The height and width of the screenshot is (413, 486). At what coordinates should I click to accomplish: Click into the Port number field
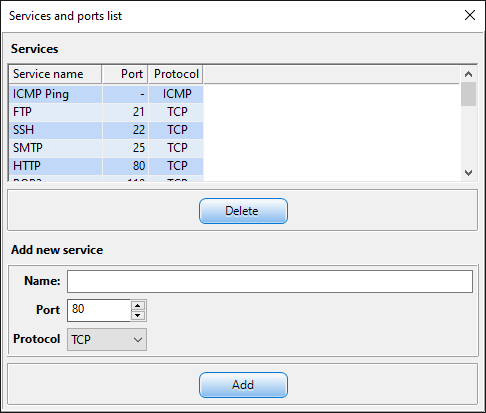pyautogui.click(x=99, y=310)
